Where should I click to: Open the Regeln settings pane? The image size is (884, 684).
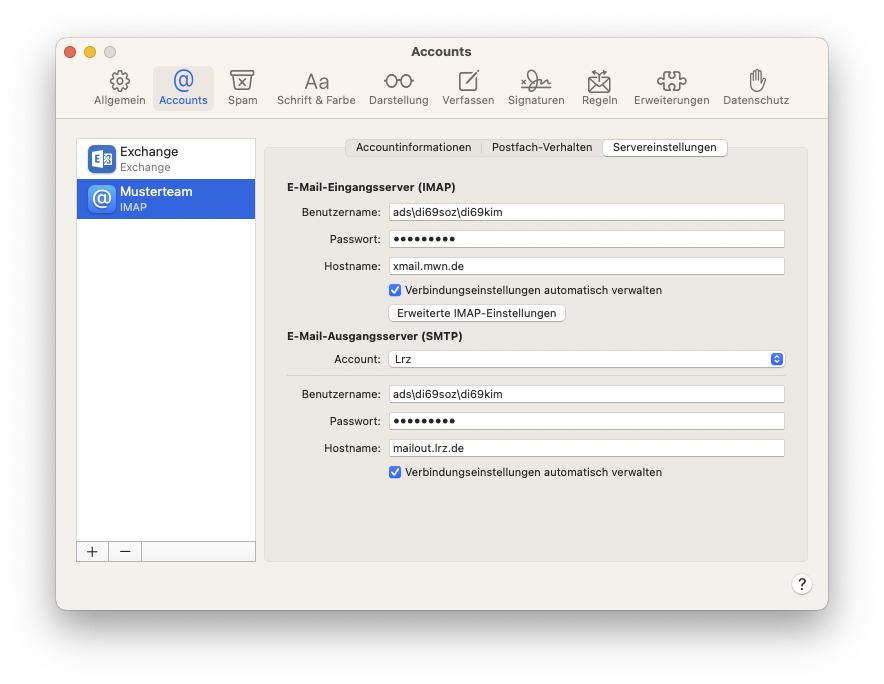click(x=599, y=88)
